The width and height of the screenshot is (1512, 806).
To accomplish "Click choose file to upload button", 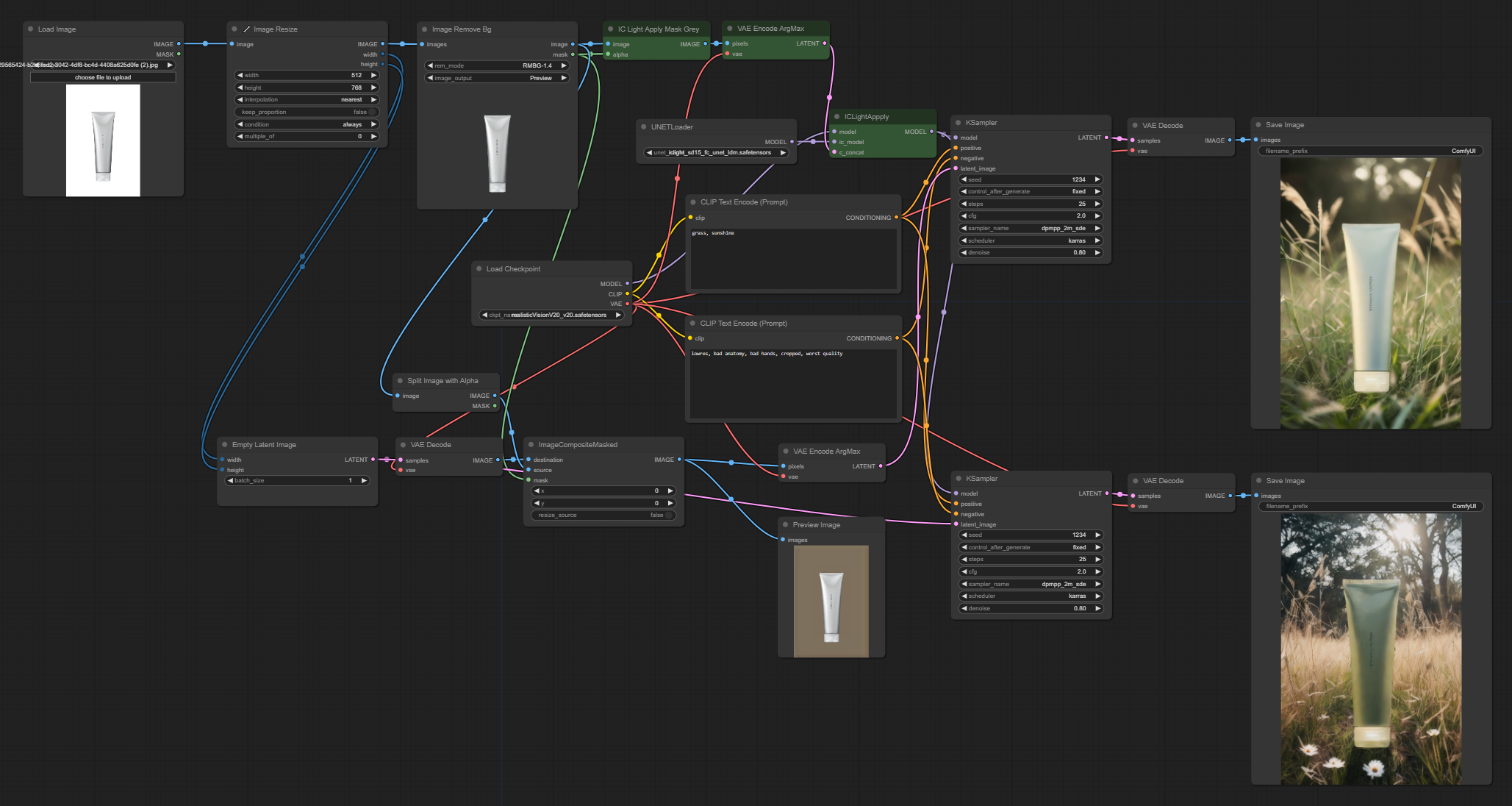I will 103,77.
